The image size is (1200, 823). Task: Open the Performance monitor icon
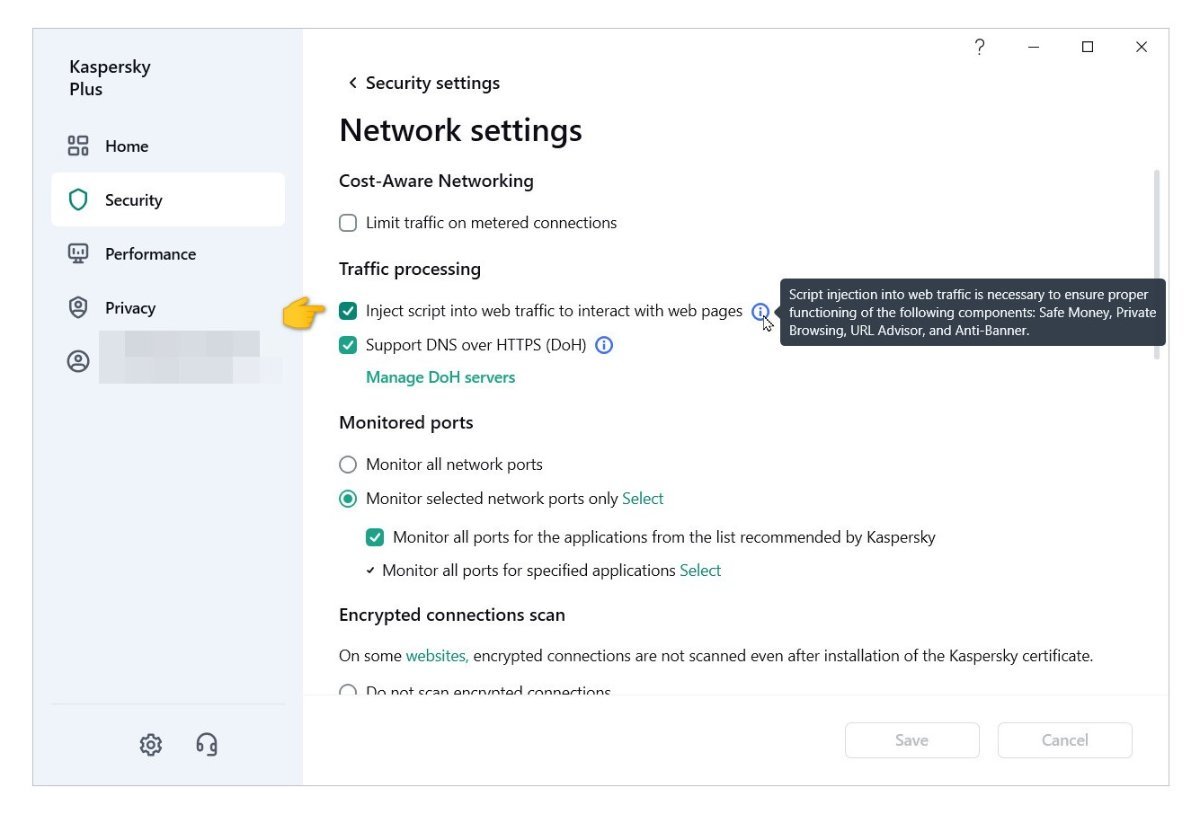click(x=78, y=254)
